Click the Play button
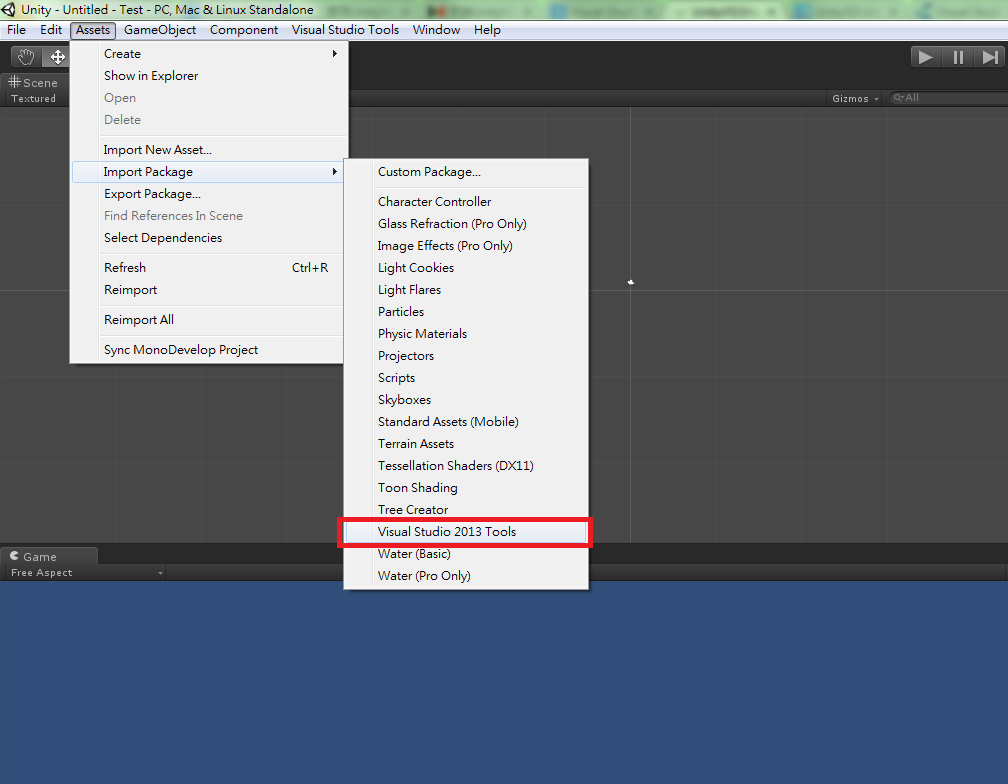This screenshot has height=784, width=1008. 926,57
